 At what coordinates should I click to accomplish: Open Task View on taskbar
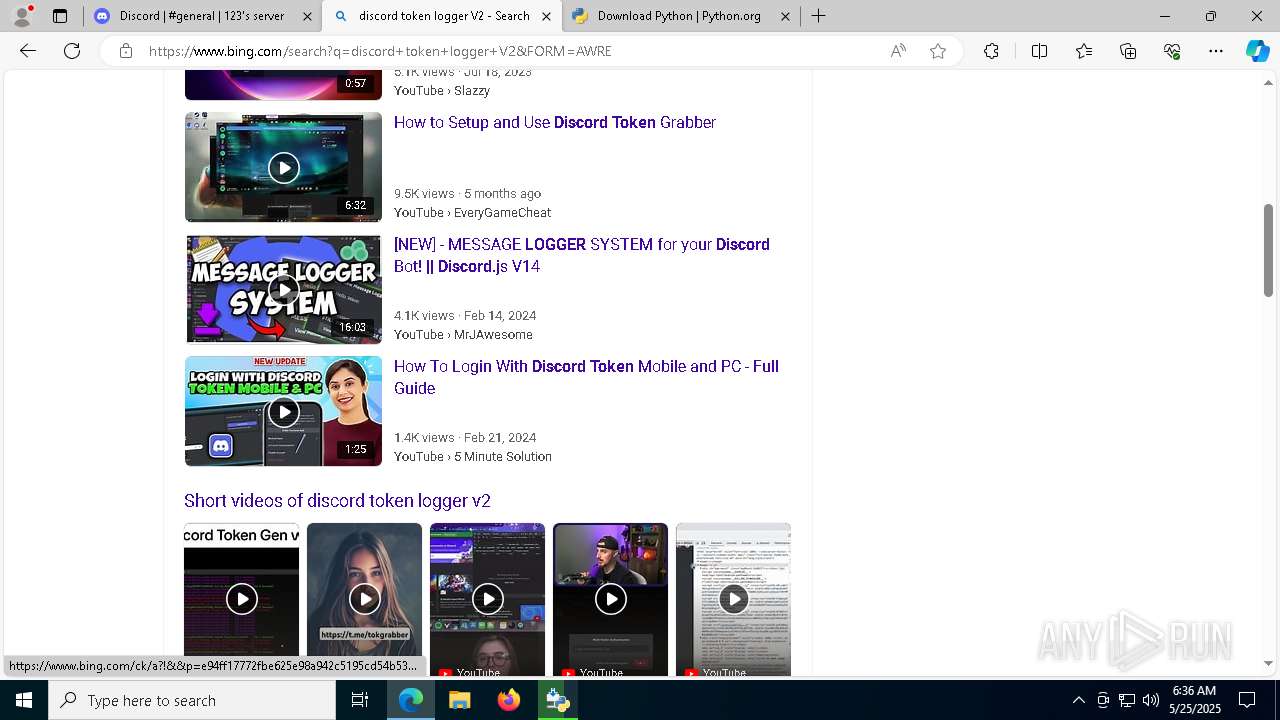click(x=360, y=700)
